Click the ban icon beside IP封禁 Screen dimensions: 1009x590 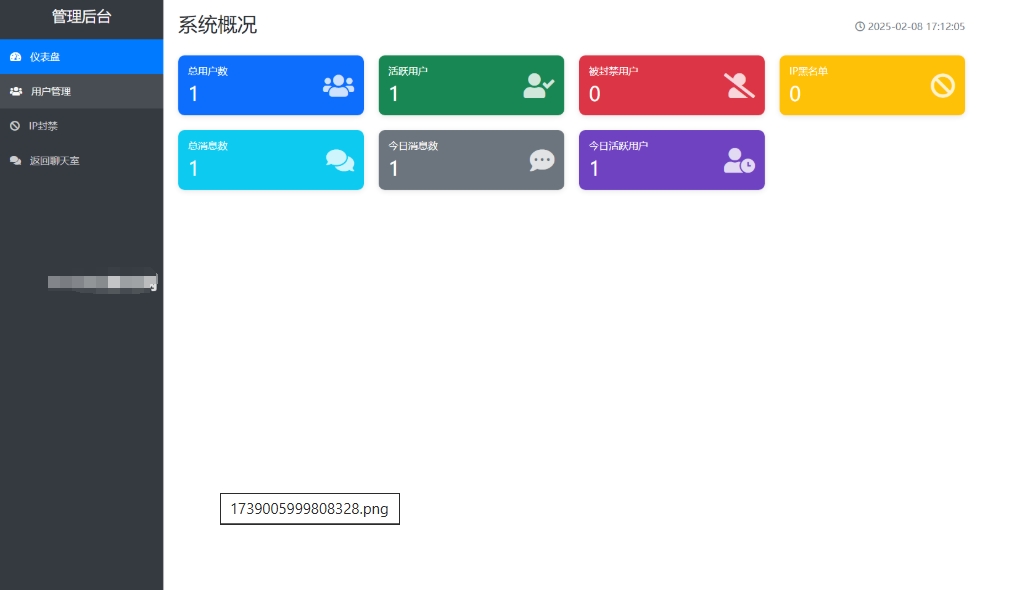tap(15, 126)
